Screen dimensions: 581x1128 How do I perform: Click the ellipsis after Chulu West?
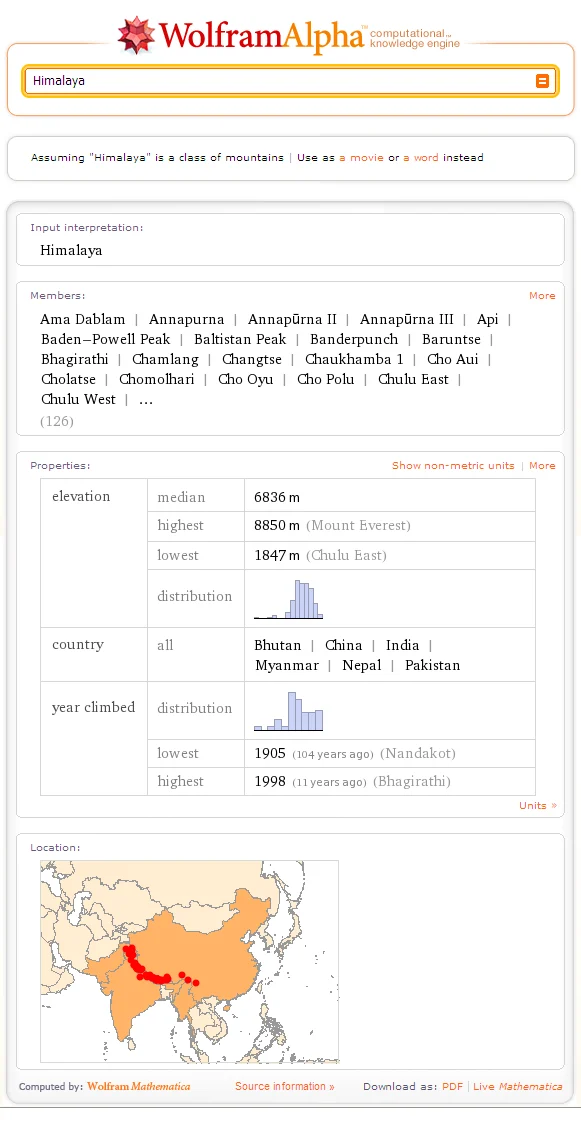[145, 401]
